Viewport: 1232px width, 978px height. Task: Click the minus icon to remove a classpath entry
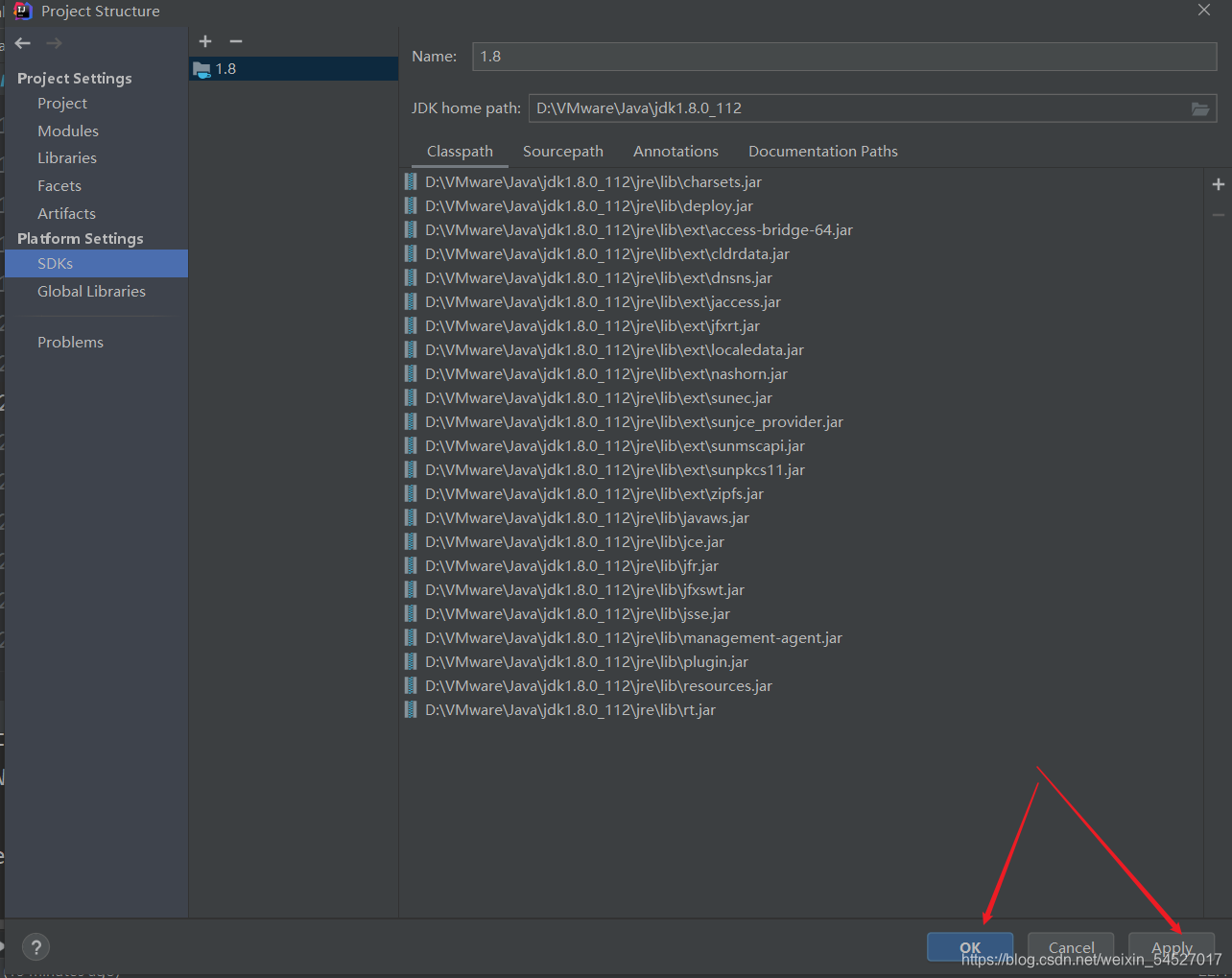(1218, 214)
